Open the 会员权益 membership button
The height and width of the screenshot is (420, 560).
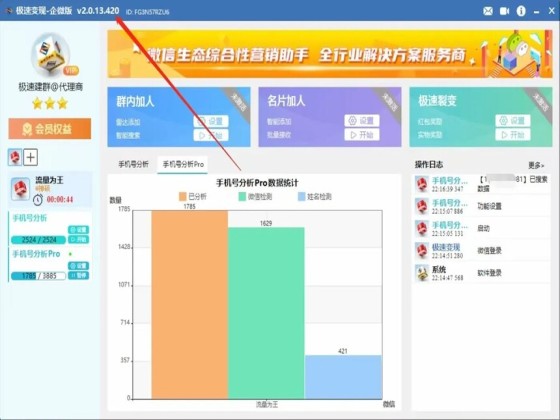(x=50, y=129)
